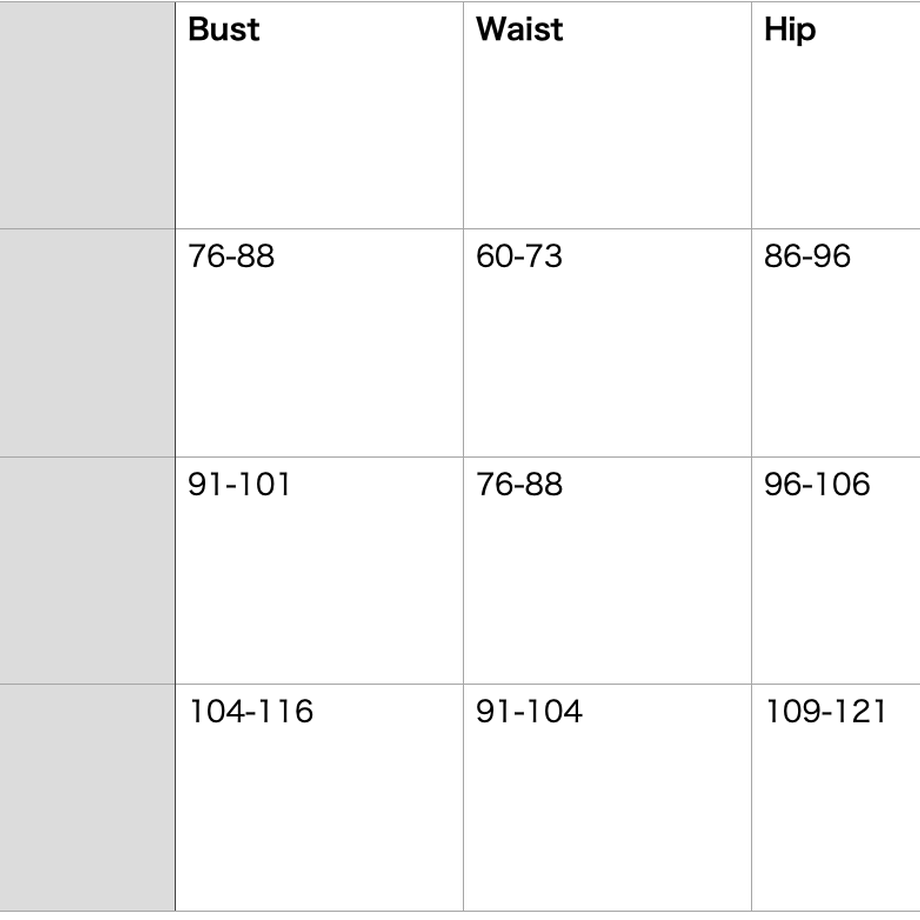920x920 pixels.
Task: Select the bust value 76-88
Action: (x=231, y=256)
